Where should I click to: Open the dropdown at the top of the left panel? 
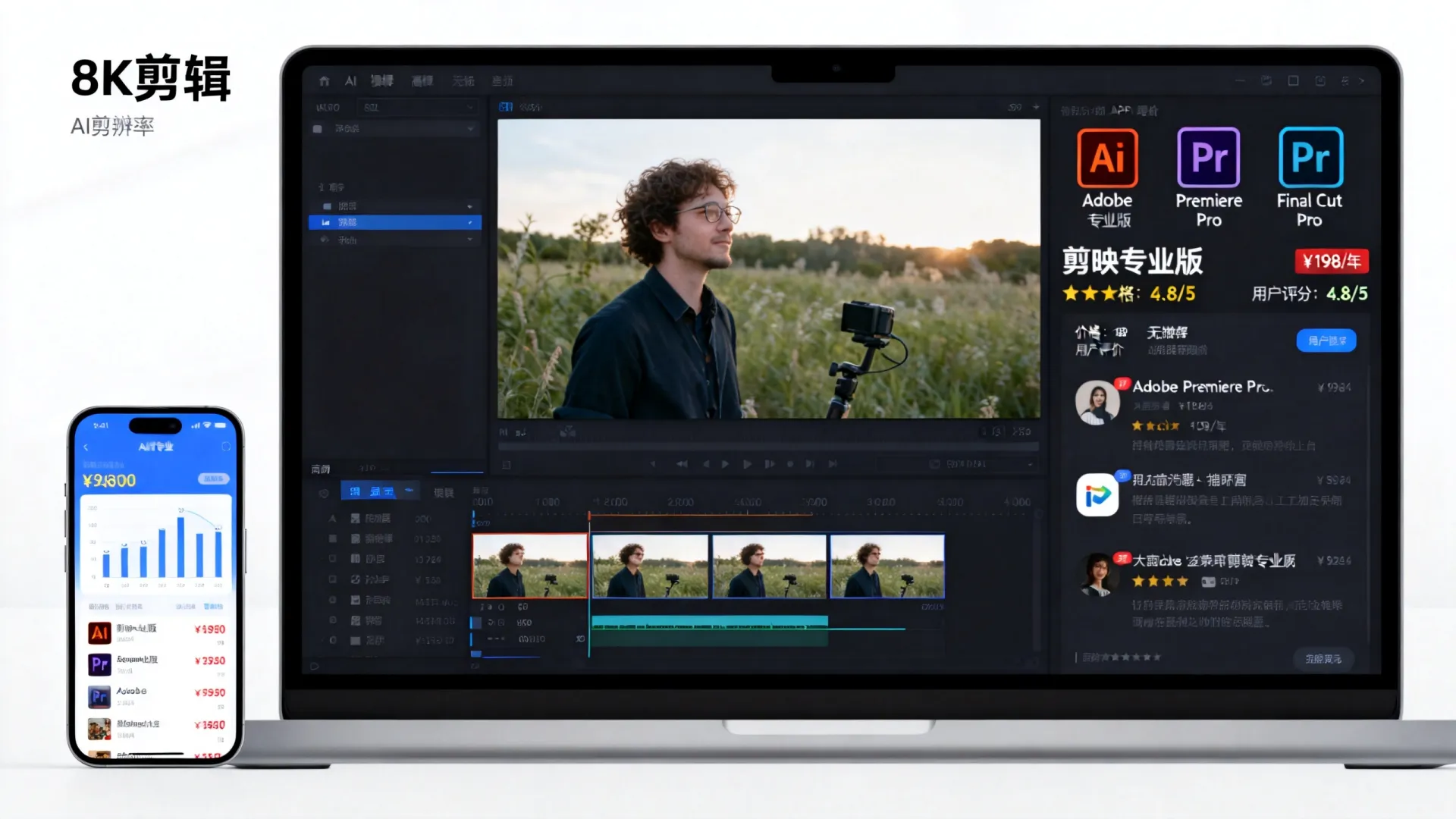coord(418,108)
